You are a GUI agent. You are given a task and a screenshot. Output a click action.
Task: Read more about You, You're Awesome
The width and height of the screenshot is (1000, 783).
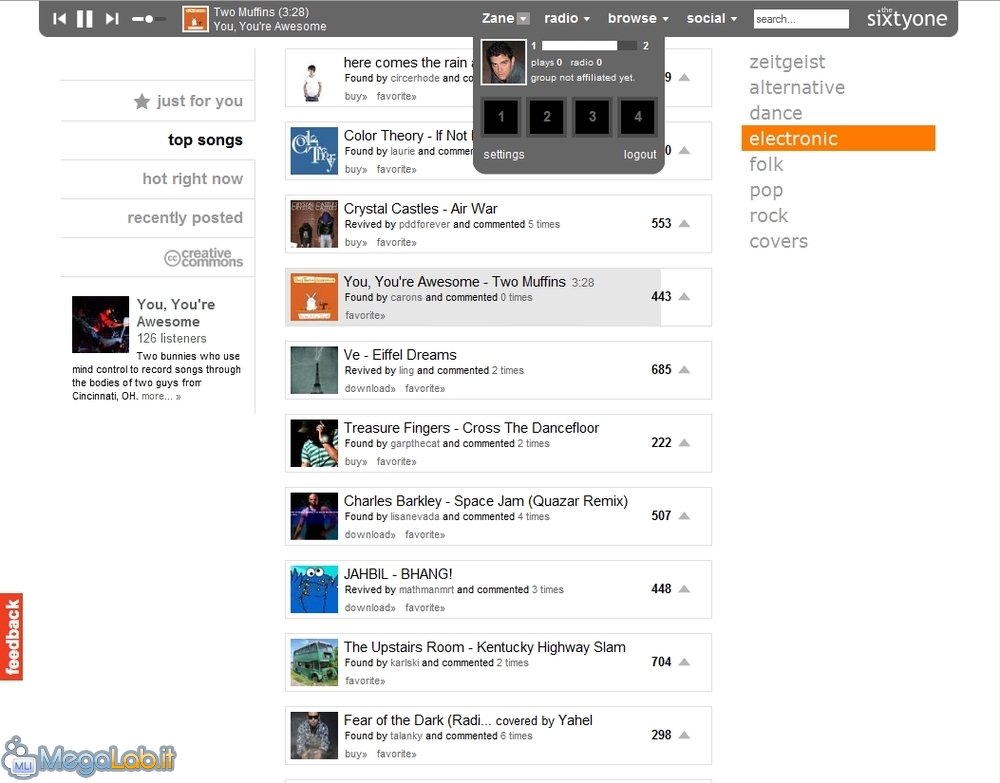click(161, 397)
